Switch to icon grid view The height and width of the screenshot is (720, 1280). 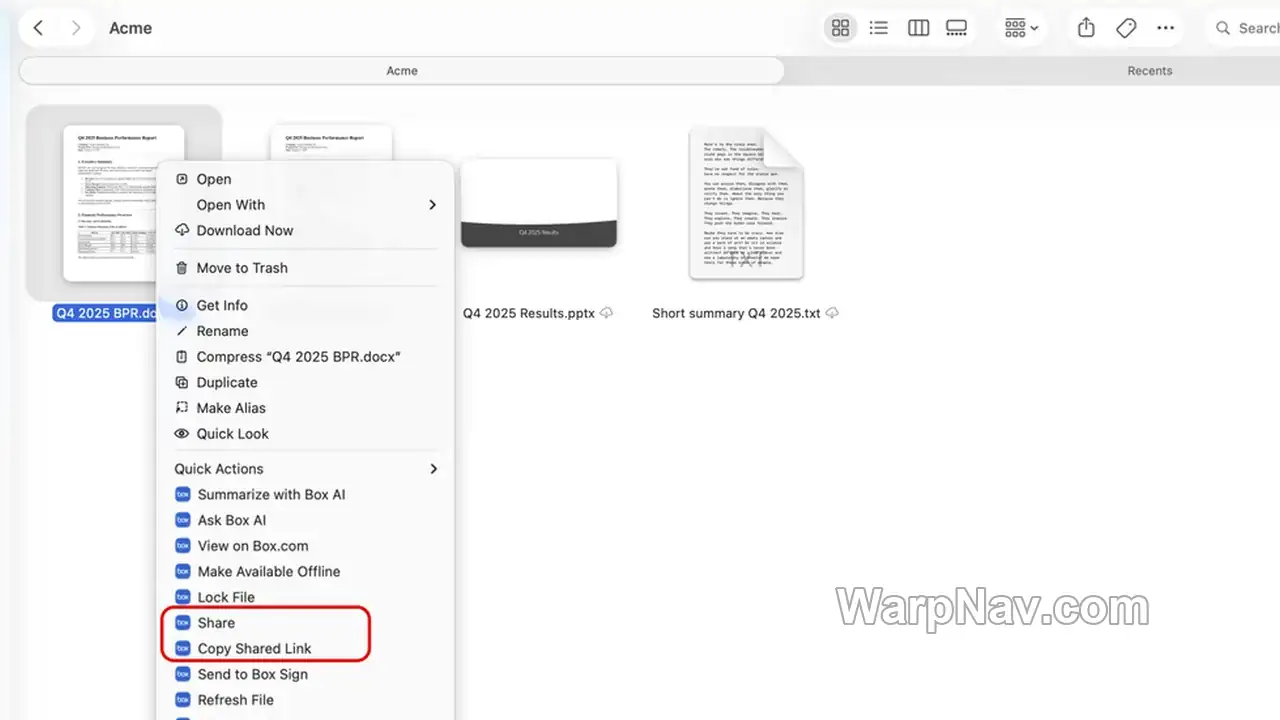pyautogui.click(x=841, y=28)
